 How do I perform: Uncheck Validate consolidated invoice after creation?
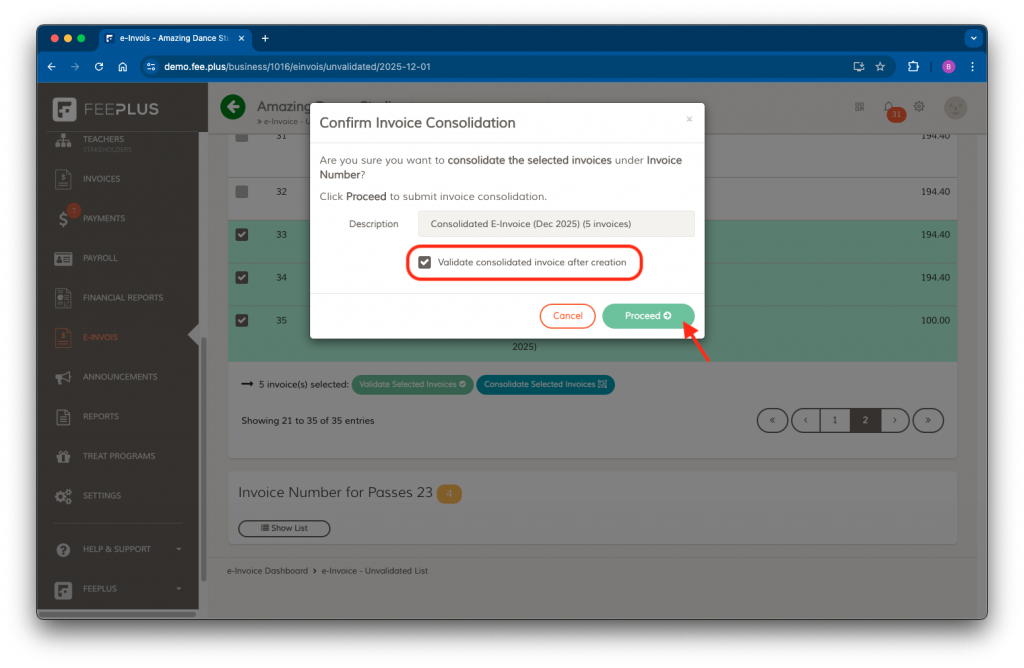tap(425, 262)
